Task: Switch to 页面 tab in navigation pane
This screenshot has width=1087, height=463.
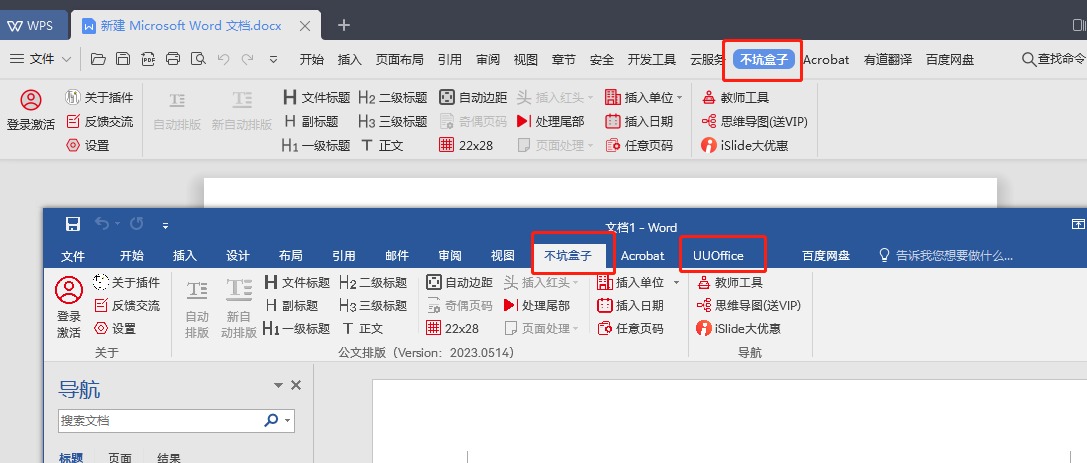Action: [120, 457]
